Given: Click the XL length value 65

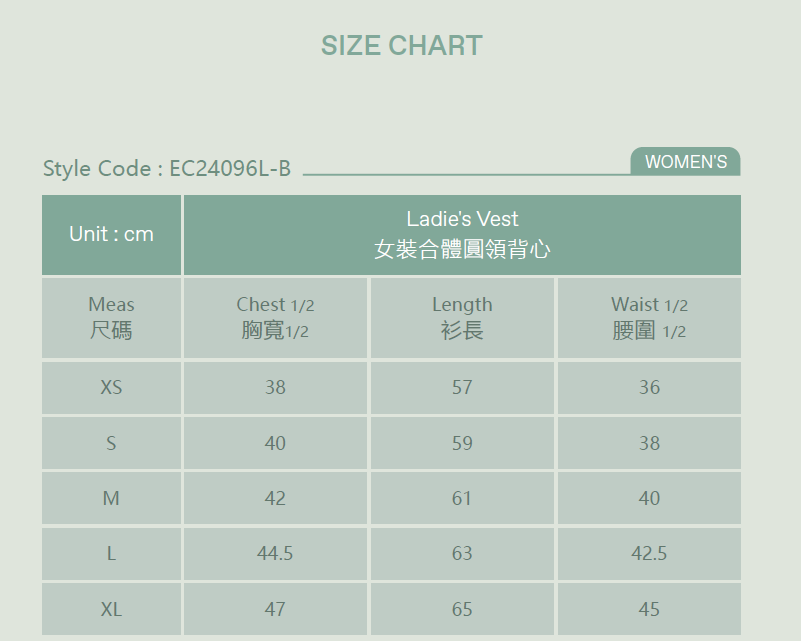Looking at the screenshot, I should pyautogui.click(x=462, y=609).
